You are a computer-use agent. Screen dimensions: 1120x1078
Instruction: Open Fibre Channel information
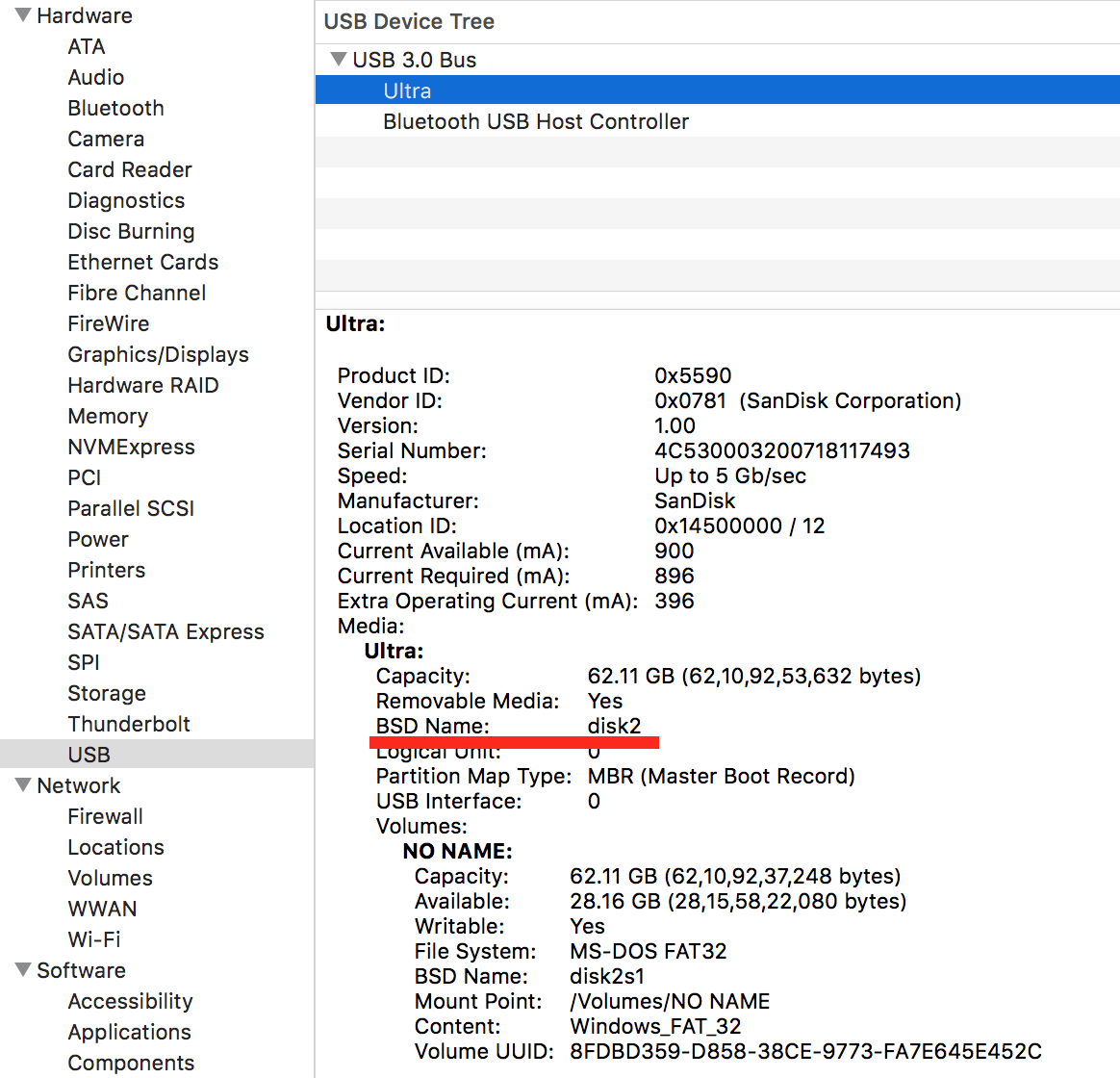point(137,293)
